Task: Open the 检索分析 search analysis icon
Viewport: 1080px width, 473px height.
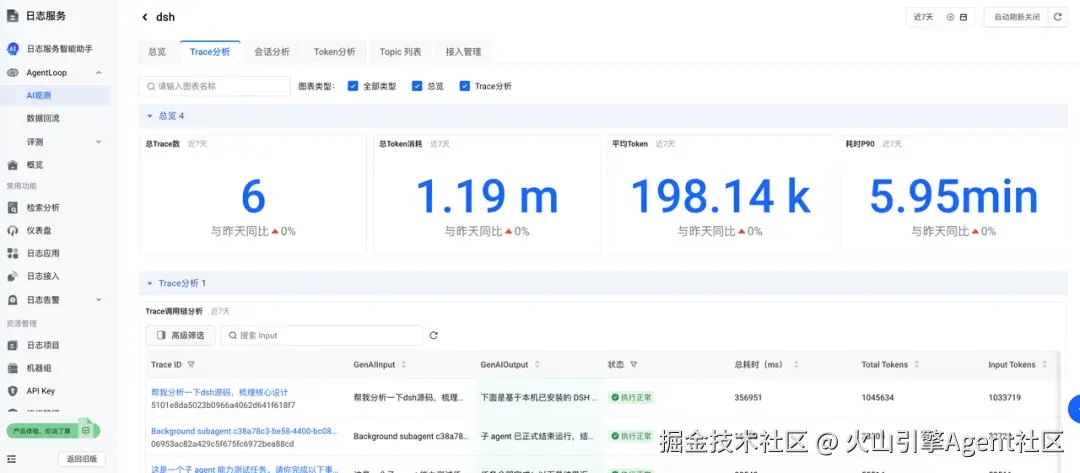Action: [x=12, y=207]
